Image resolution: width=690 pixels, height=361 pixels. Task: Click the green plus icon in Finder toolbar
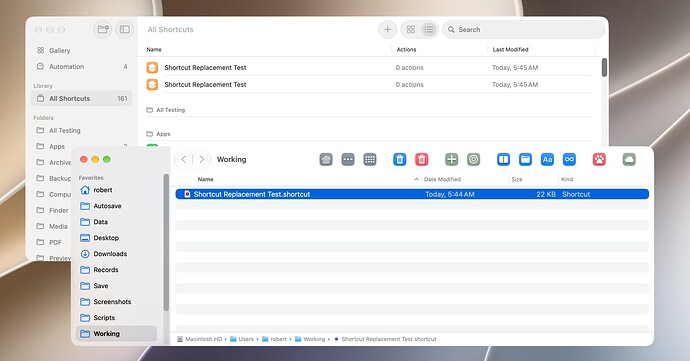451,159
